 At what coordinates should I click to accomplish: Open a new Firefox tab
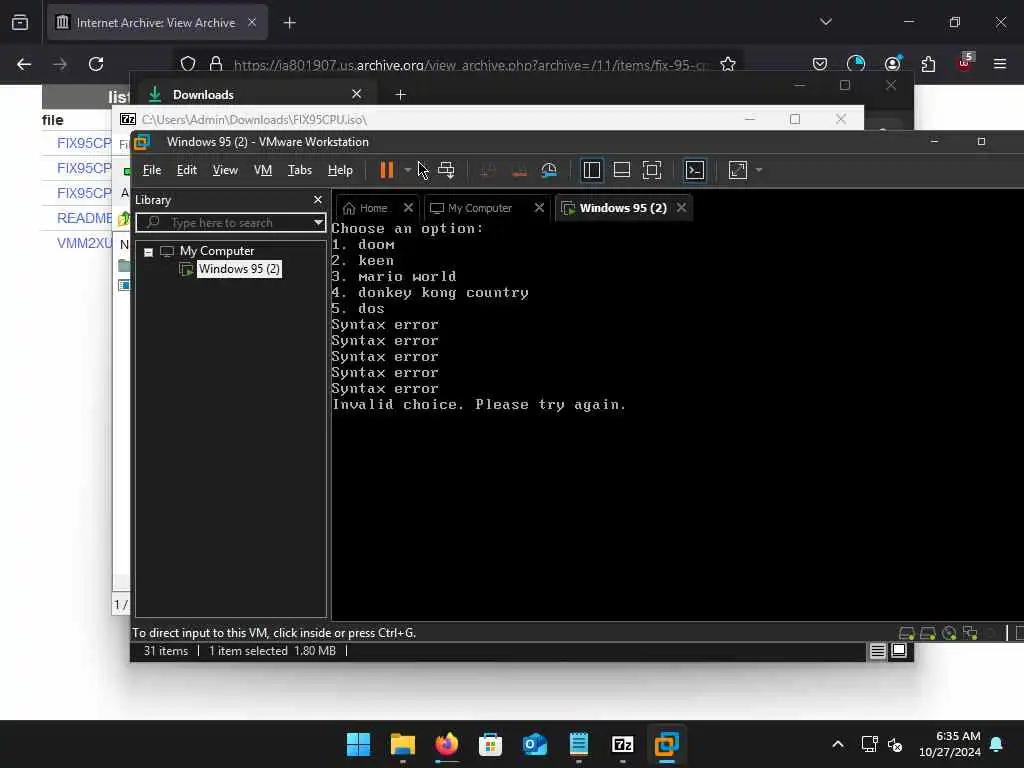tap(289, 23)
